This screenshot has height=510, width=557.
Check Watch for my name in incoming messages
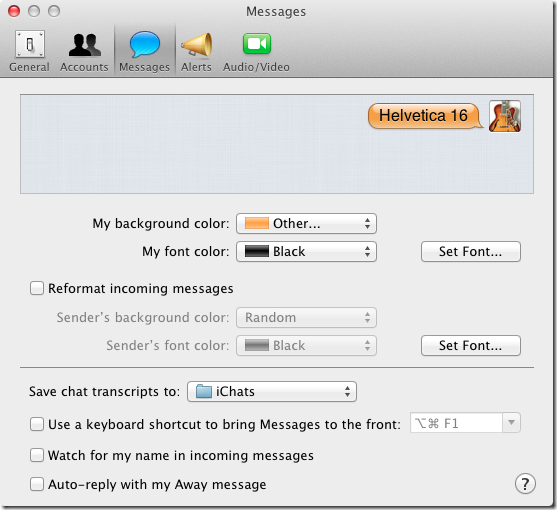click(x=37, y=455)
